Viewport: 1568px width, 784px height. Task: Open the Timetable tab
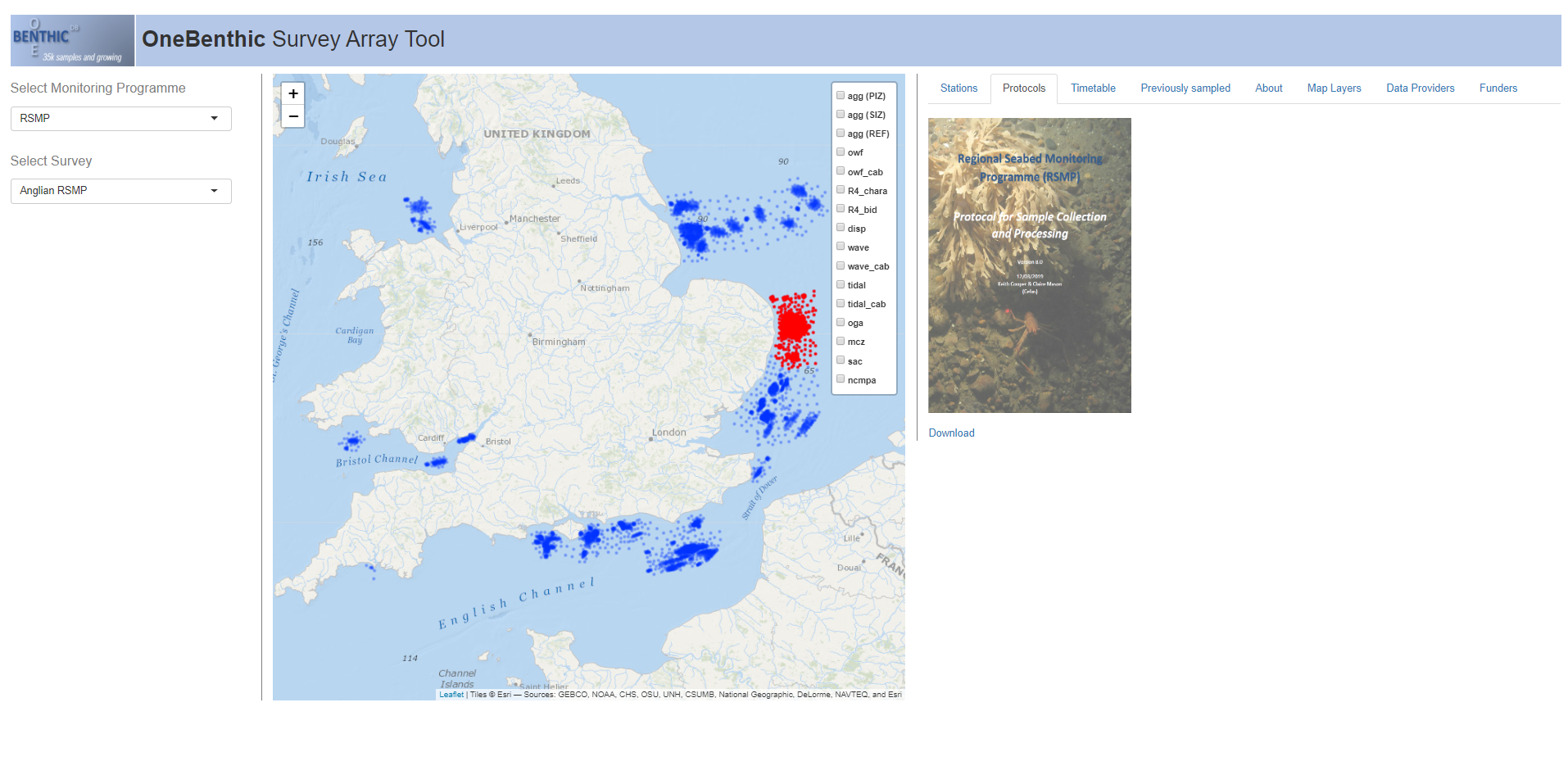point(1093,88)
